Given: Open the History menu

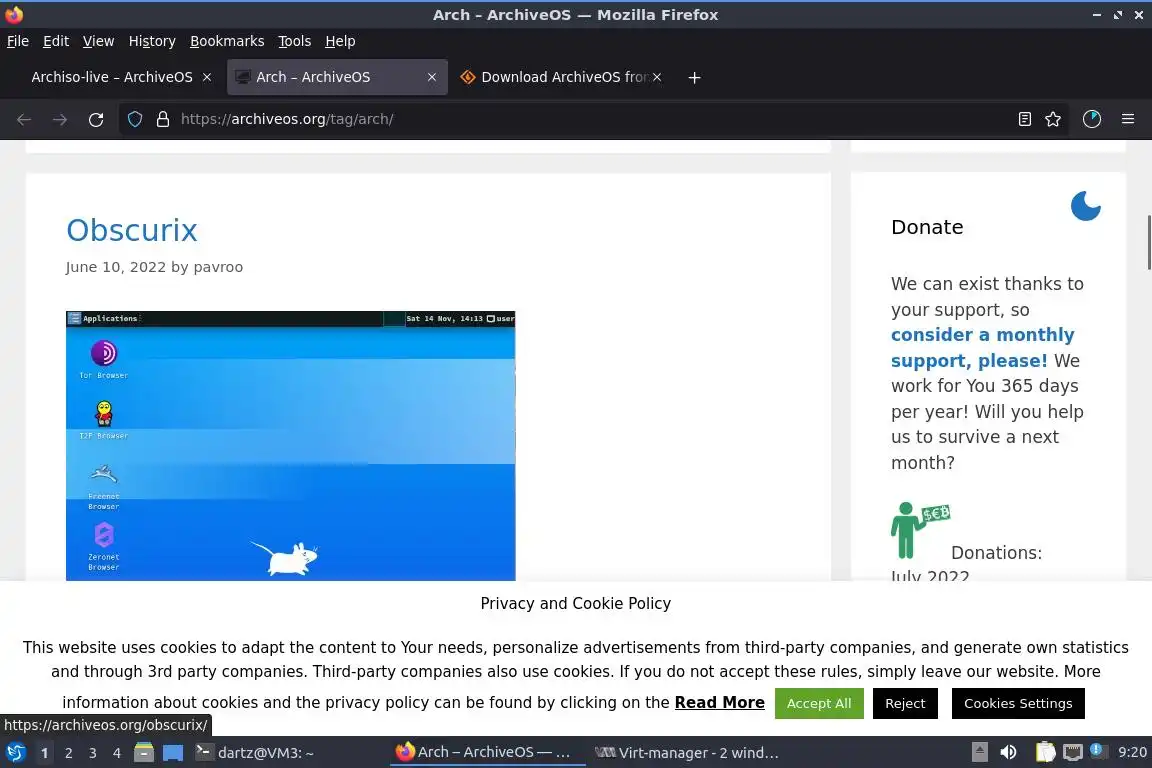Looking at the screenshot, I should (x=152, y=41).
